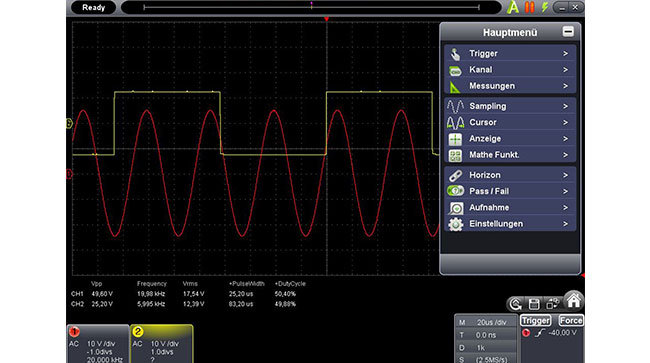Click the Trigger button at bottom right
Screen dimensions: 650x363
pyautogui.click(x=536, y=320)
